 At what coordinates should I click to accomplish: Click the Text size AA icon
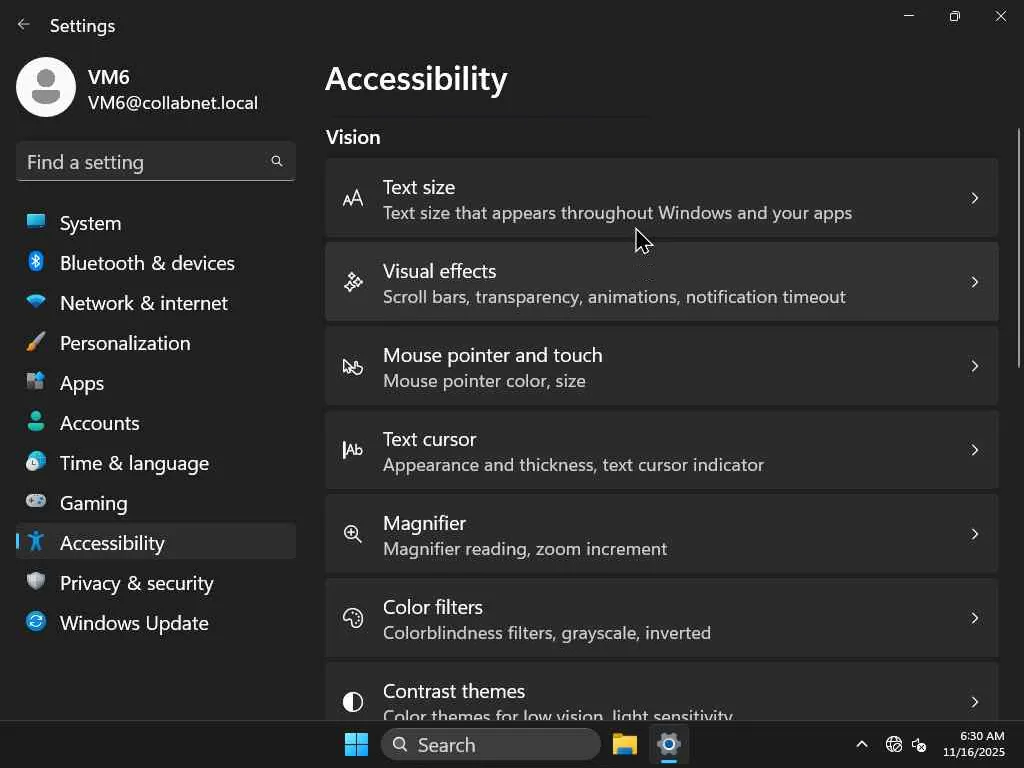[x=353, y=198]
